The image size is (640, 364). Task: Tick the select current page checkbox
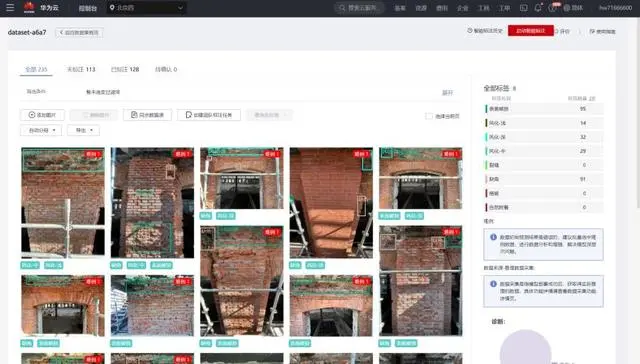tap(429, 116)
